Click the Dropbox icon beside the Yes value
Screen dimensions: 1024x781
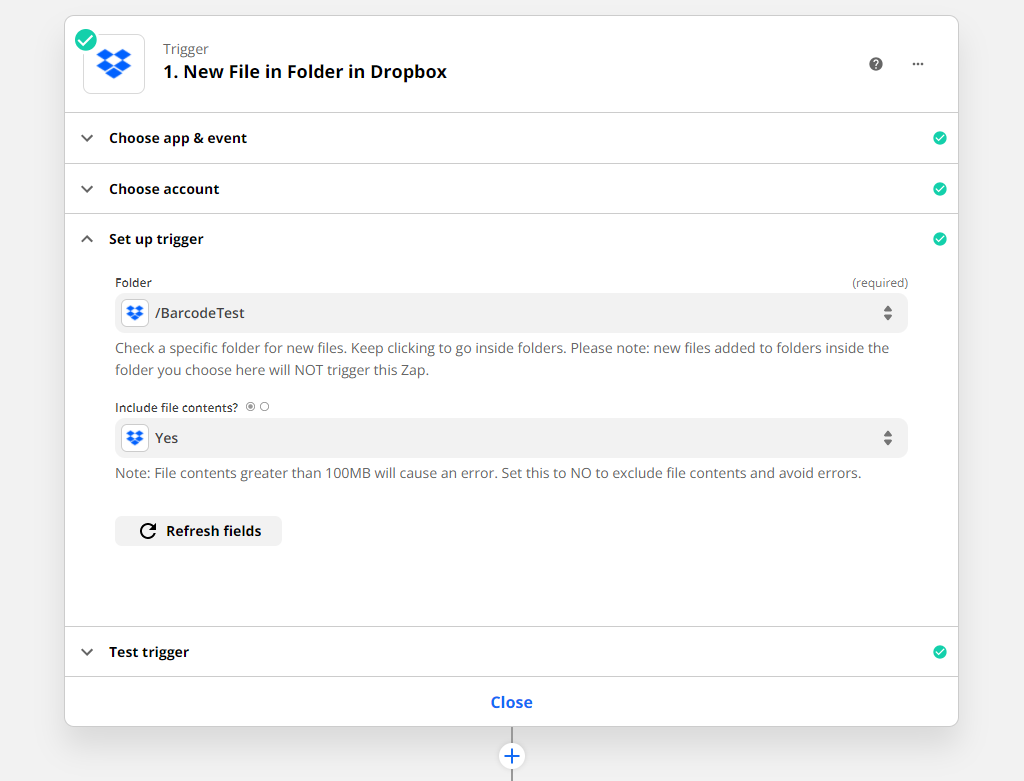point(135,438)
